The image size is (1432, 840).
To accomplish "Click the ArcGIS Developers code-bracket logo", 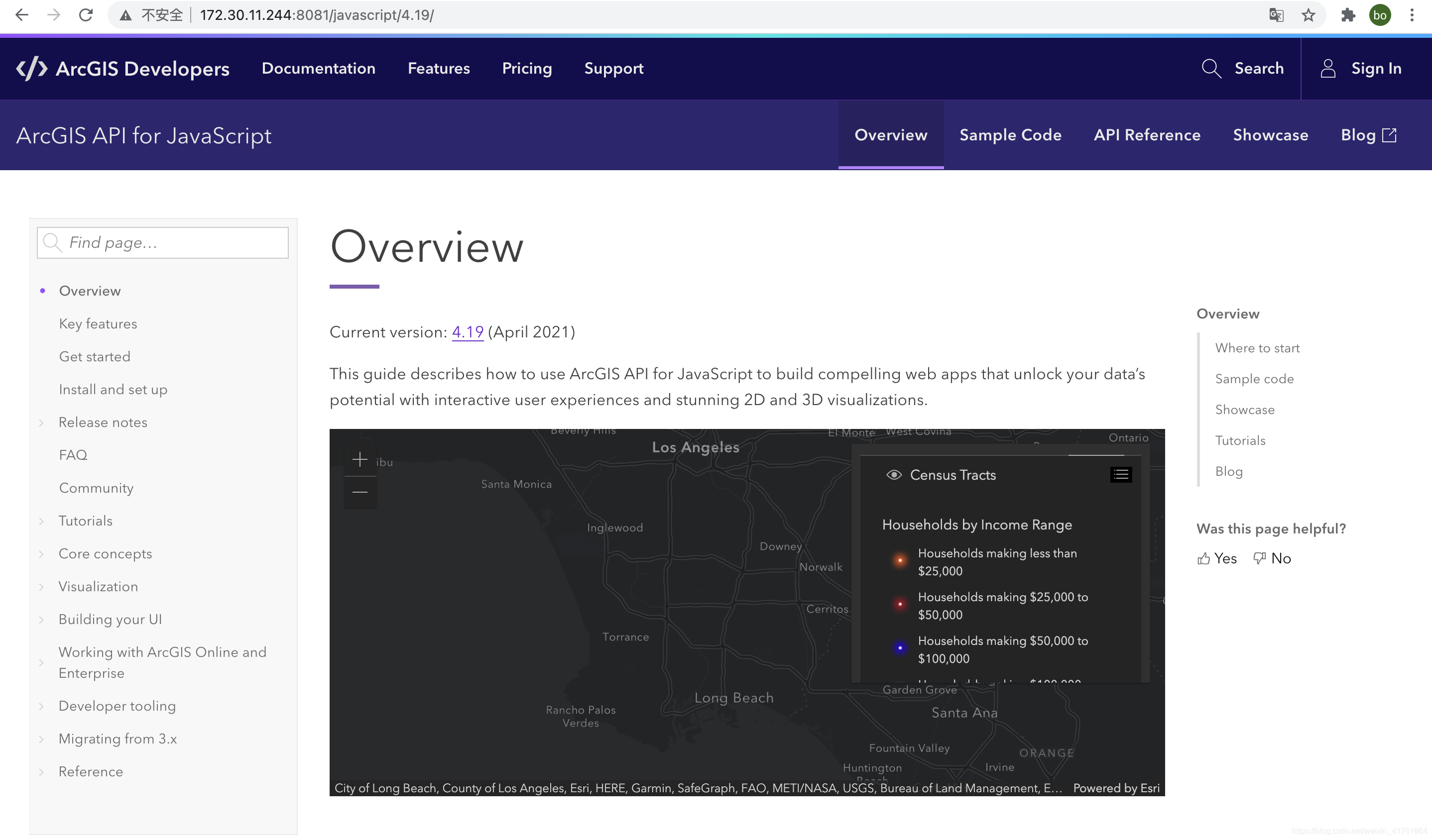I will (x=32, y=69).
